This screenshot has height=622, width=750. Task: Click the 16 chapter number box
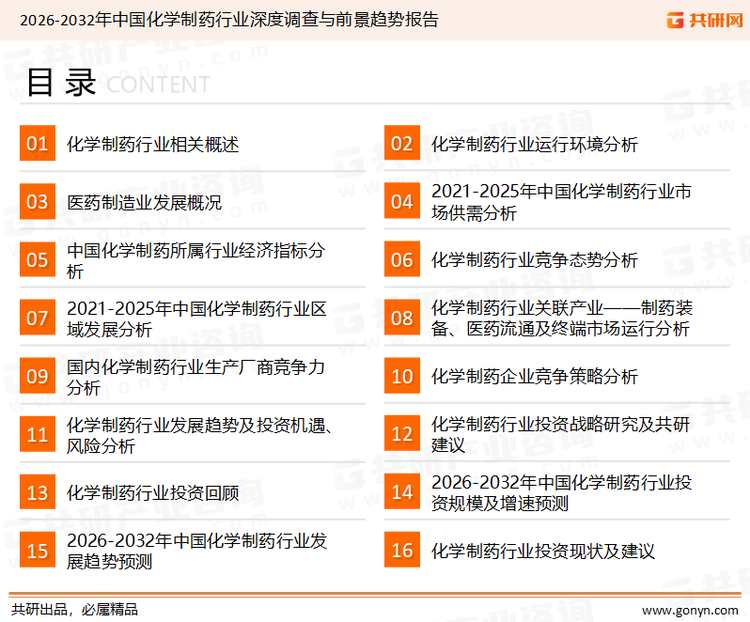[x=402, y=550]
